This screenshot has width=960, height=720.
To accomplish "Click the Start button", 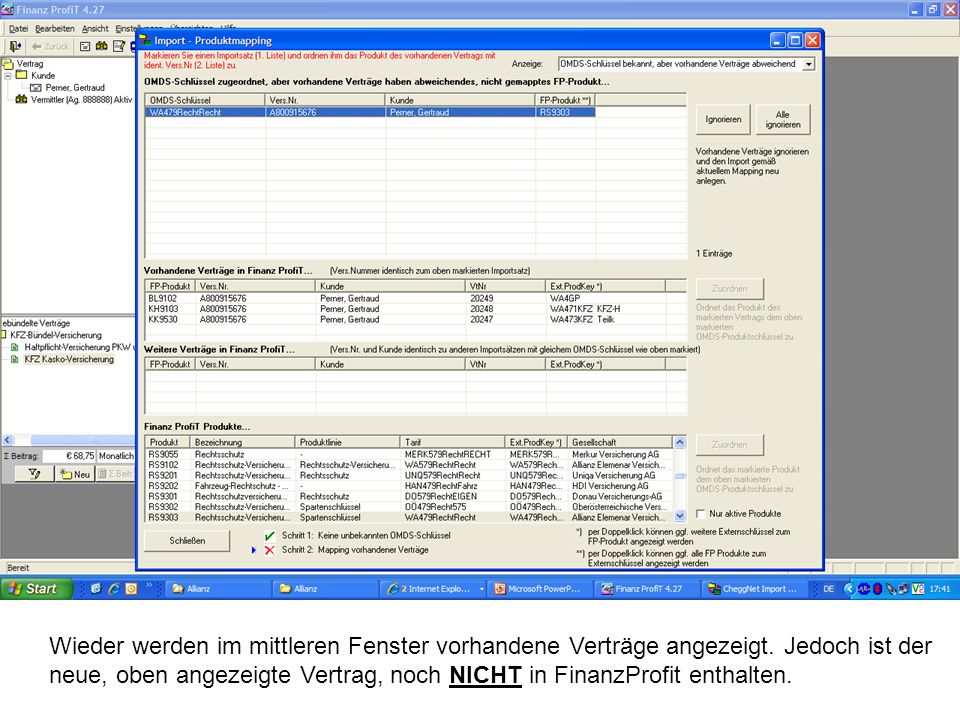I will click(x=36, y=589).
